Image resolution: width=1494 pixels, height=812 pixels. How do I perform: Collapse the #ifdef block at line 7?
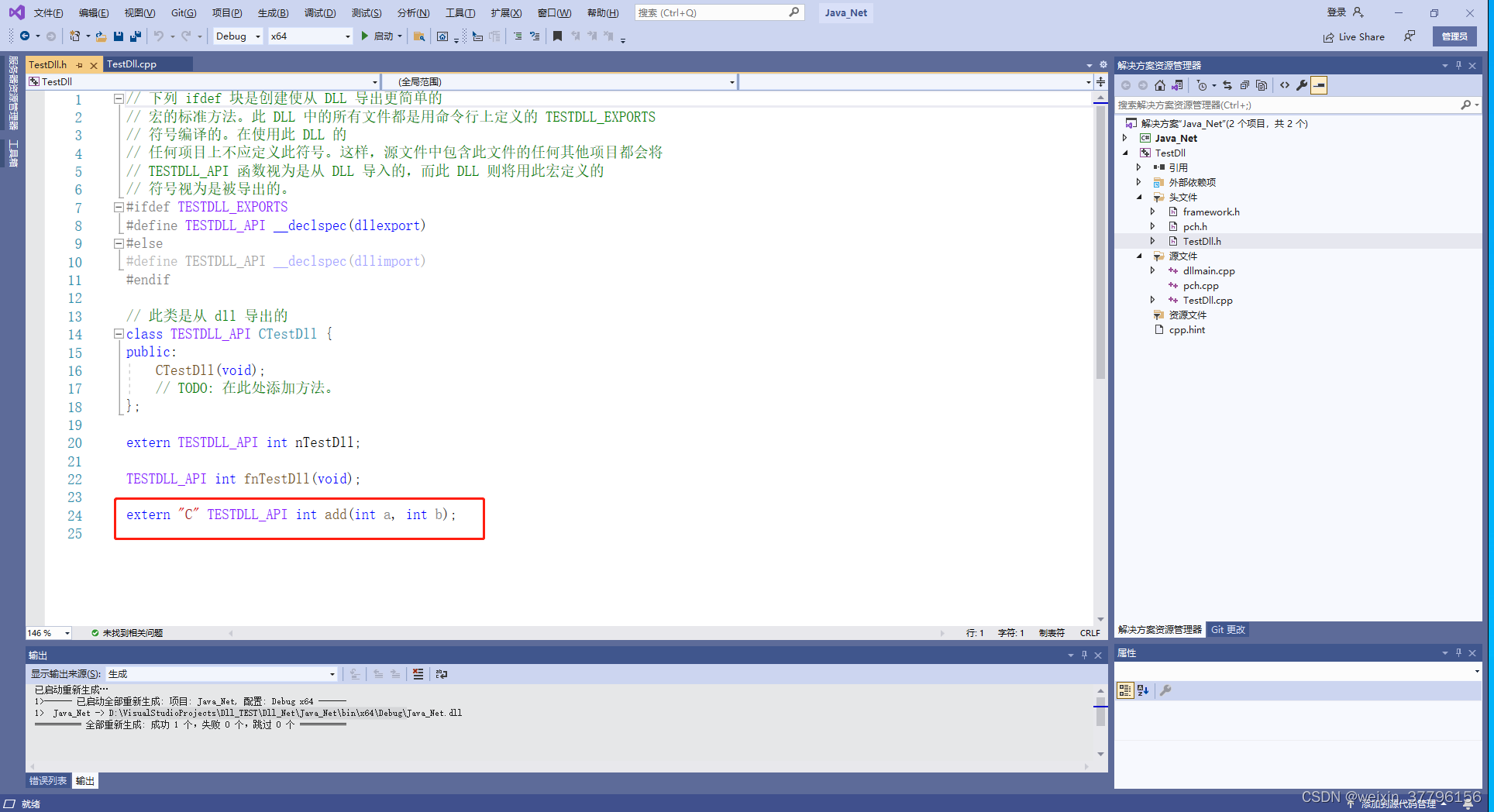pos(119,207)
